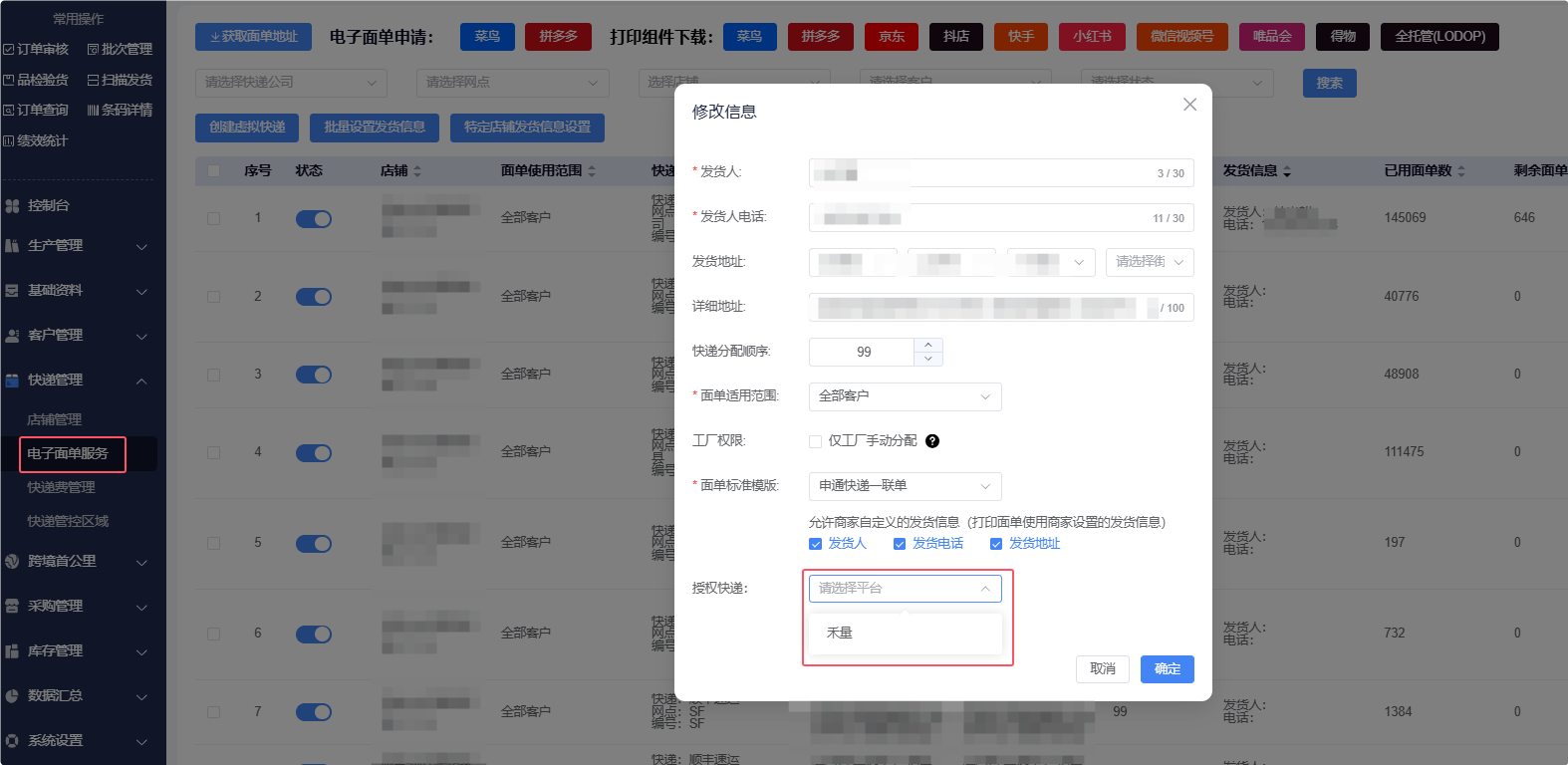Tick the 仅工厂手动分配 checkbox

(x=816, y=441)
